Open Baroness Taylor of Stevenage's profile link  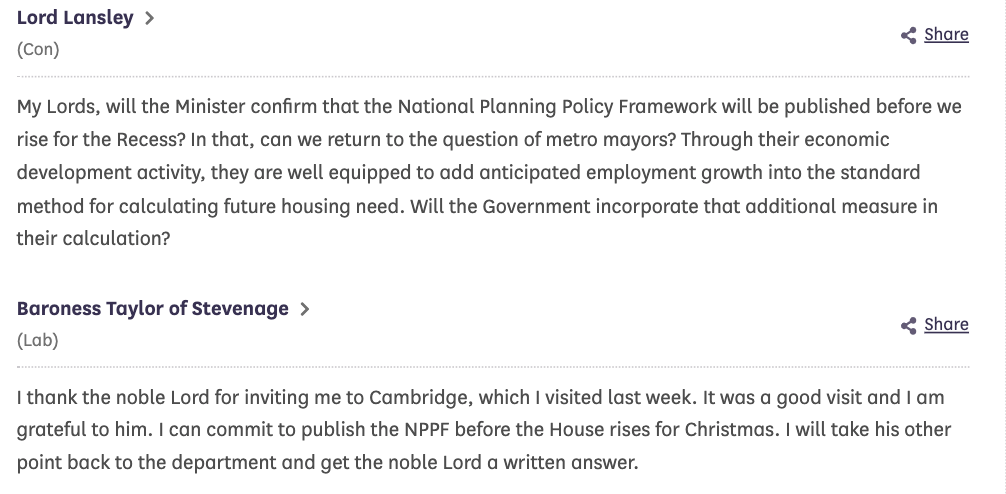click(153, 309)
